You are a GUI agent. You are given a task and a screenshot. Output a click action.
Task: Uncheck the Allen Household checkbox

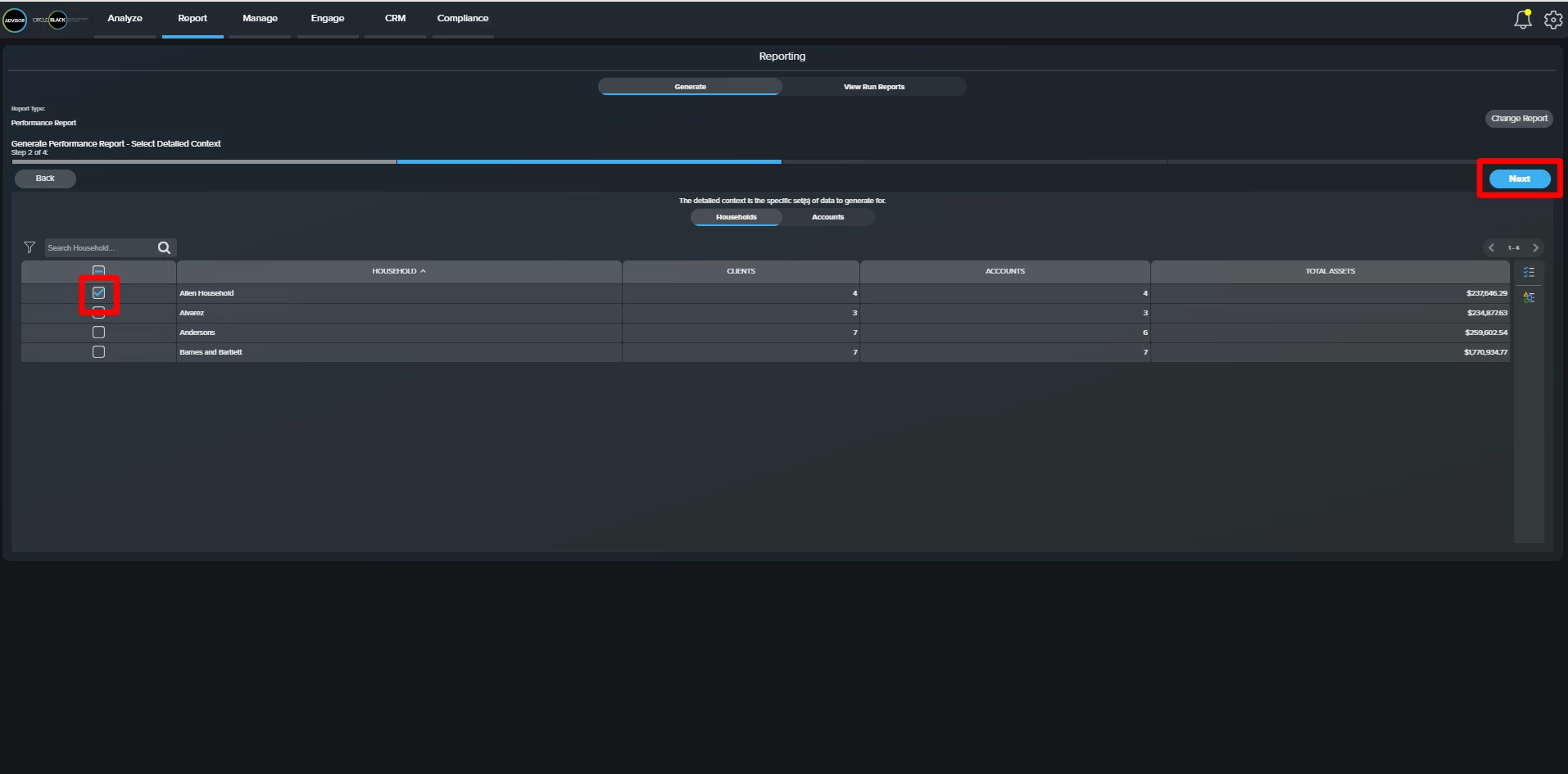point(98,293)
